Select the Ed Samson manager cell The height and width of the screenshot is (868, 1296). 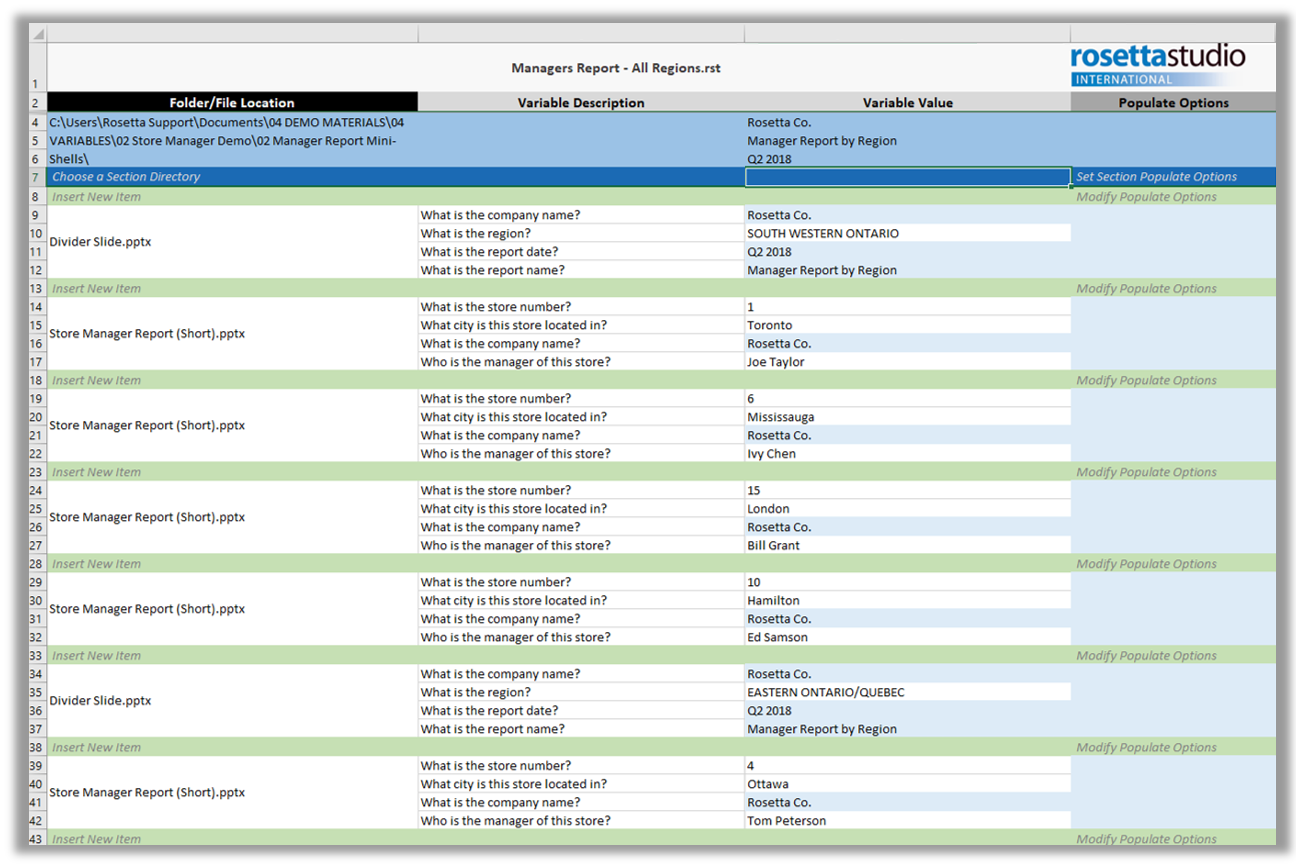[907, 637]
